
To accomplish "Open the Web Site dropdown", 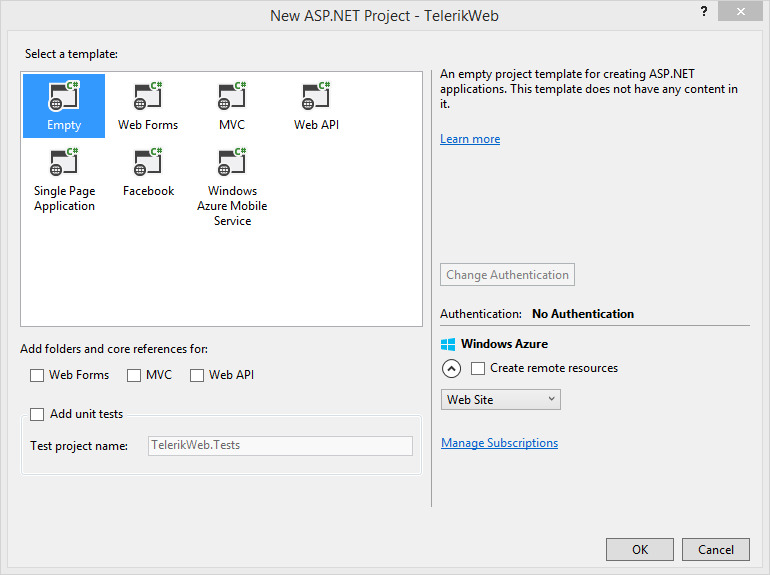I will [x=500, y=400].
